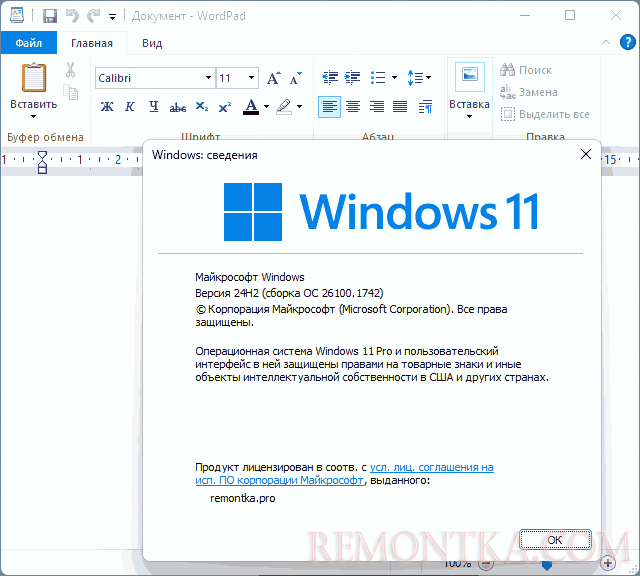
Task: Click the Cut scissors icon
Action: click(x=70, y=70)
